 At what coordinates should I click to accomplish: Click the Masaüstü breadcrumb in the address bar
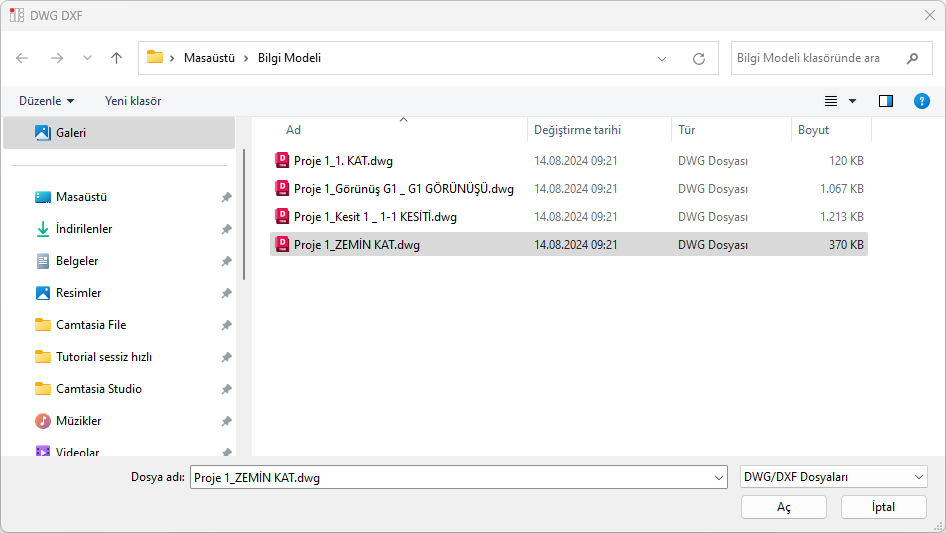click(209, 58)
